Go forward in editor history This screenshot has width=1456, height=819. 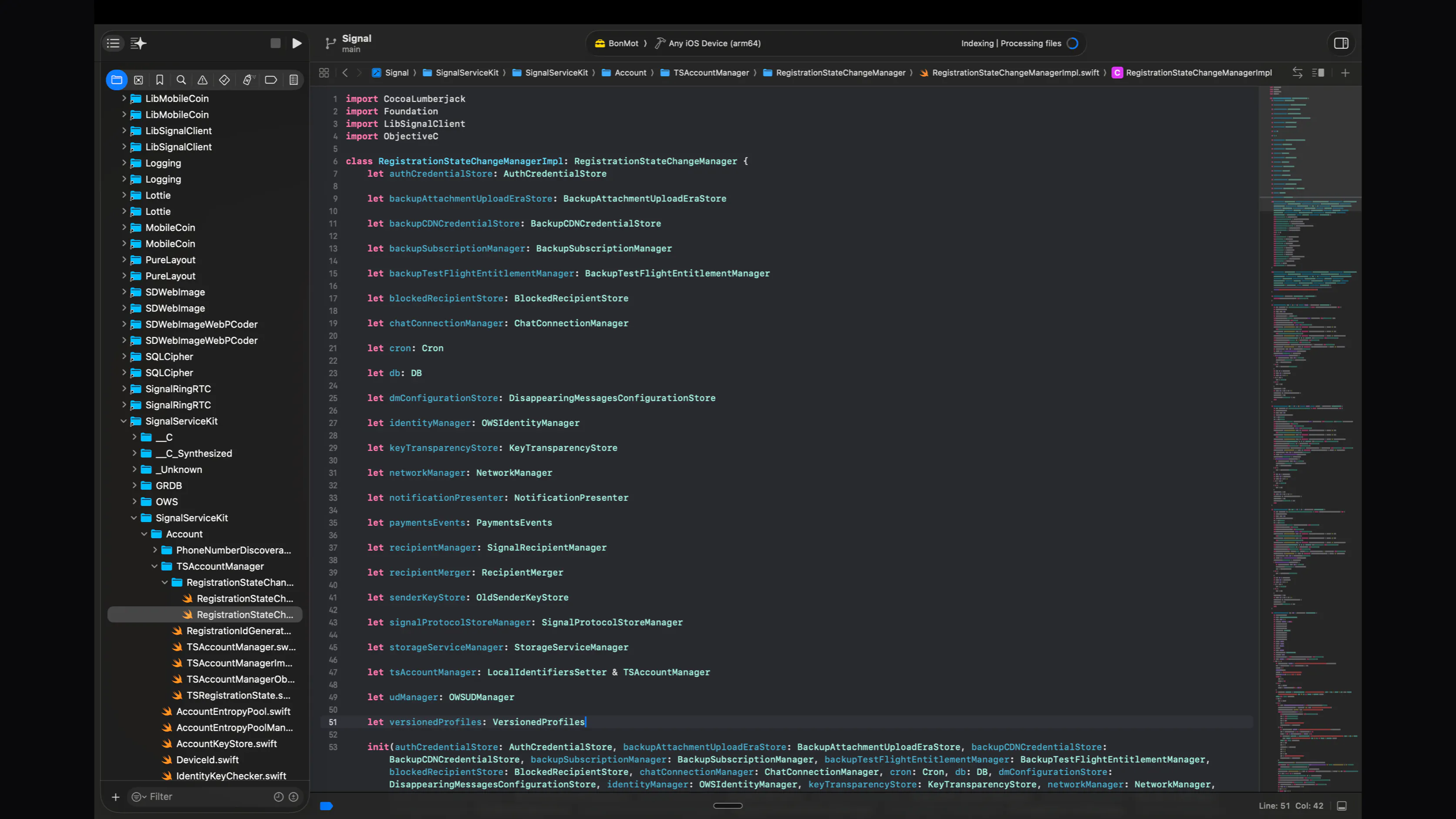click(359, 73)
